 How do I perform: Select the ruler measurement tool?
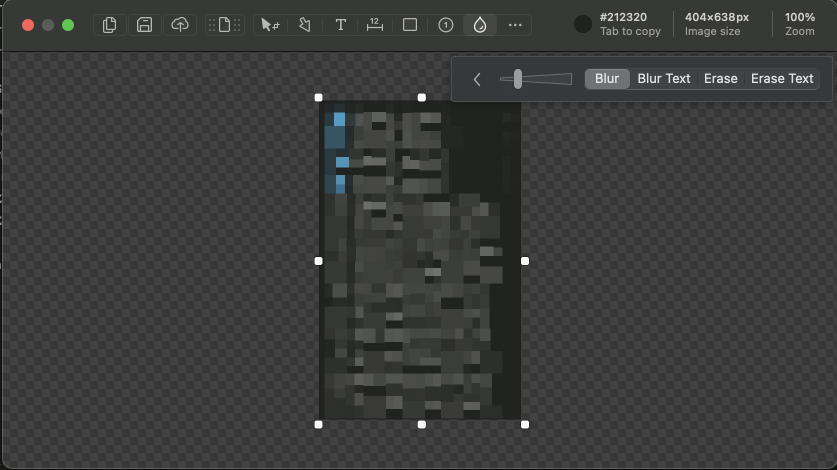[x=374, y=25]
